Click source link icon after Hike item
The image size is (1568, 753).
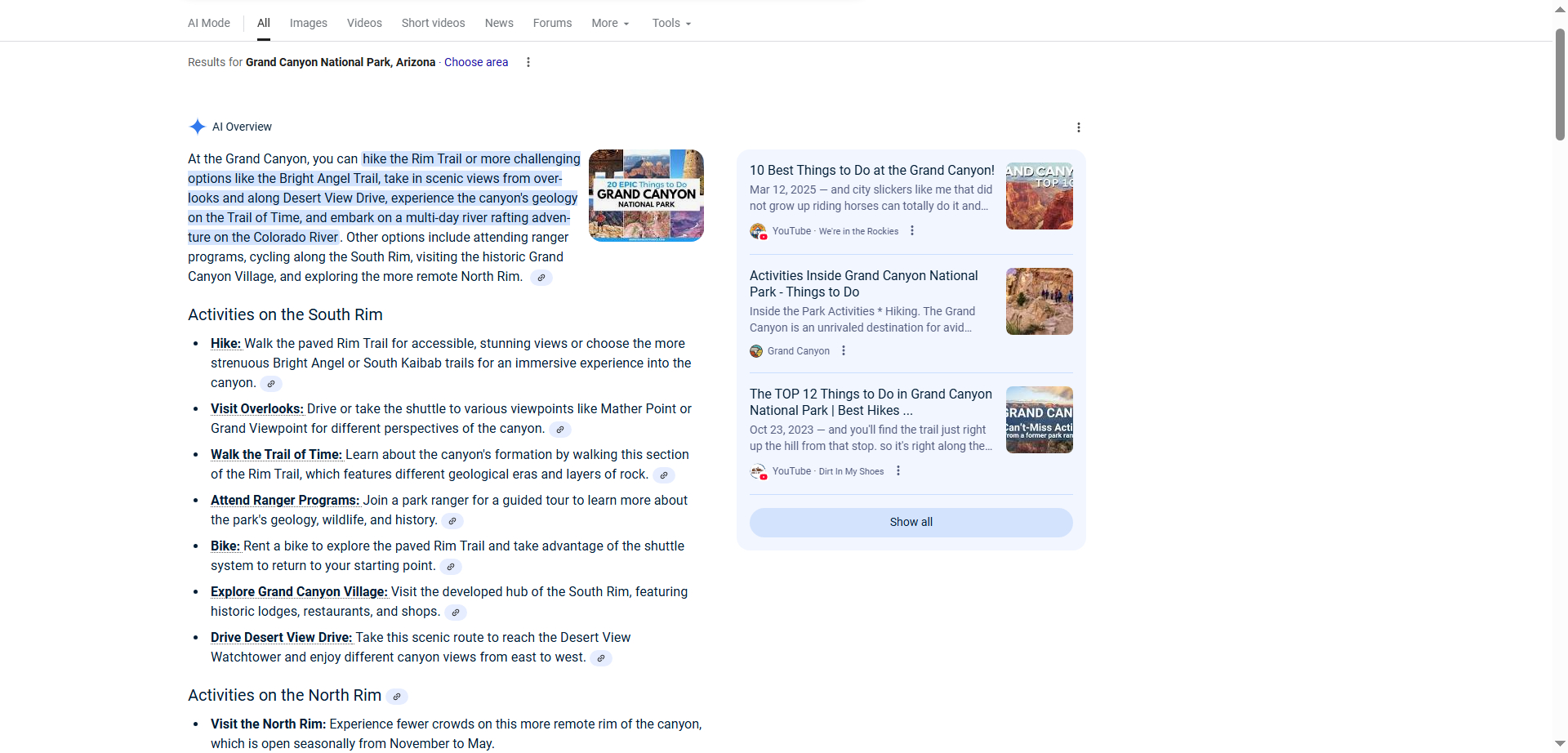[x=271, y=384]
